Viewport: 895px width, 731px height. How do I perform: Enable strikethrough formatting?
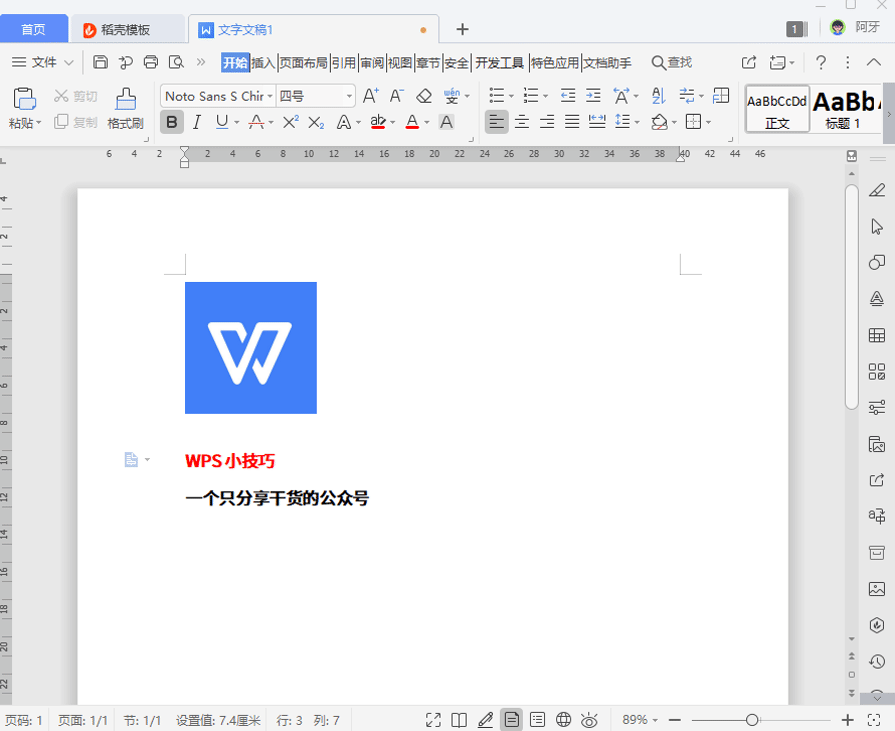258,121
